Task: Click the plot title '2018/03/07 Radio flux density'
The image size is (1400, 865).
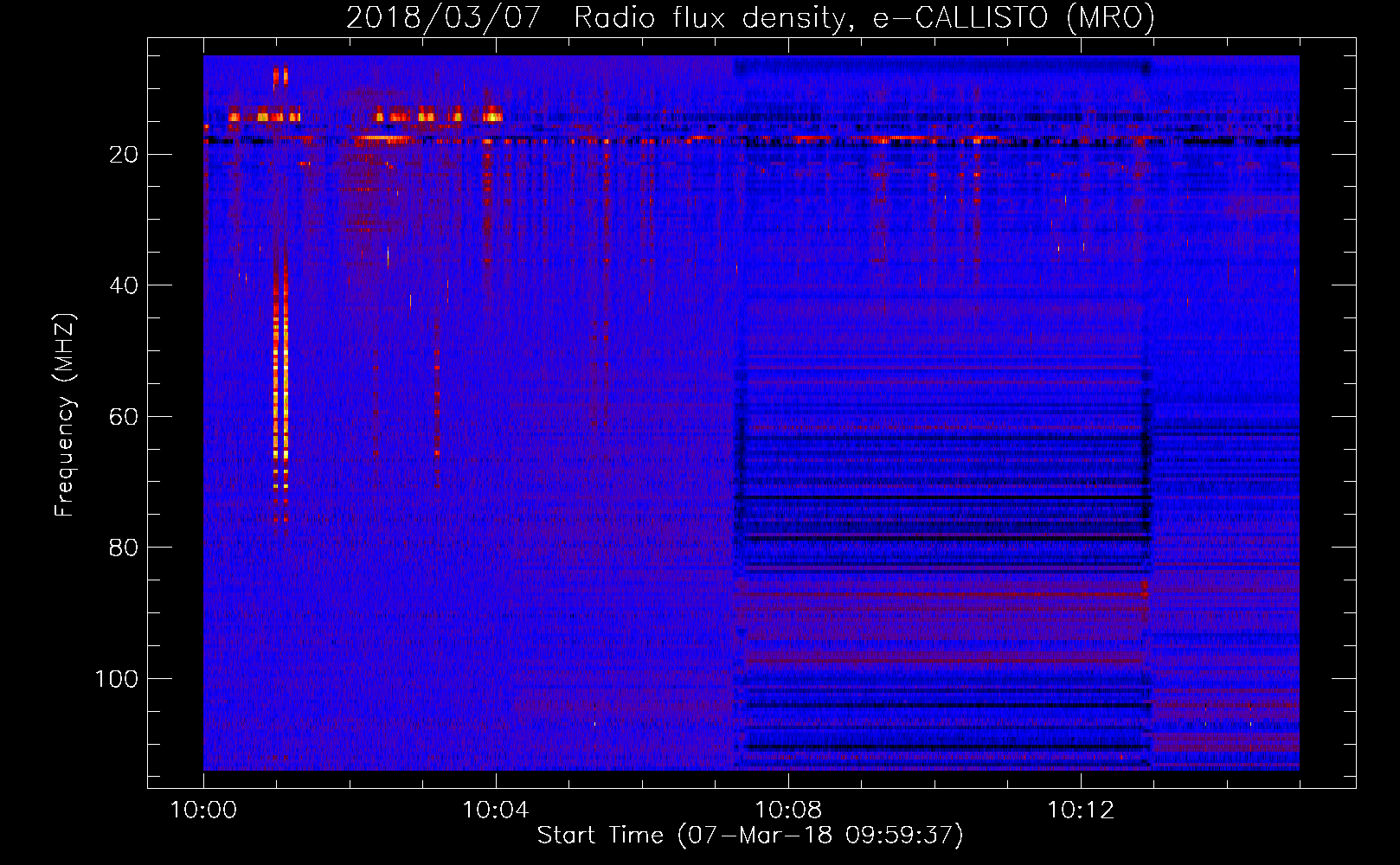Action: (x=750, y=17)
